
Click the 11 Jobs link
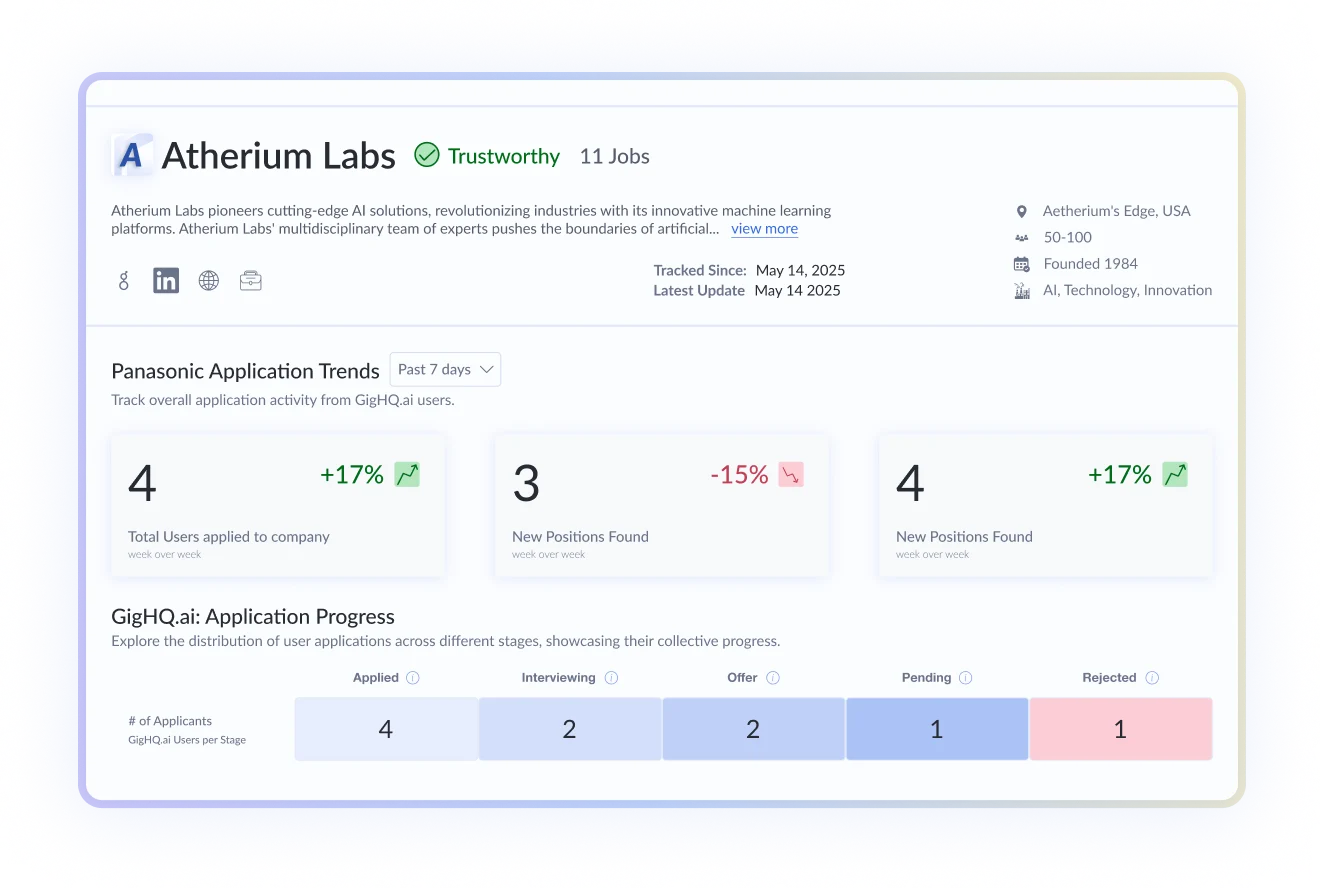pyautogui.click(x=614, y=156)
